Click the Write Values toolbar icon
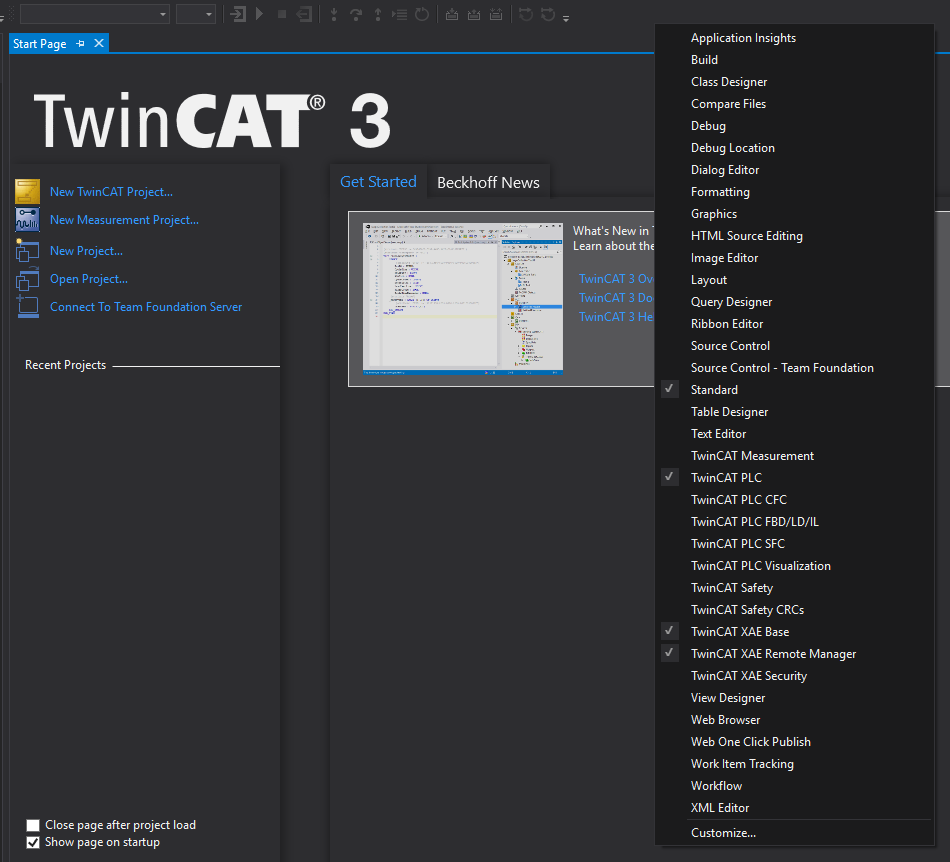 pyautogui.click(x=452, y=14)
